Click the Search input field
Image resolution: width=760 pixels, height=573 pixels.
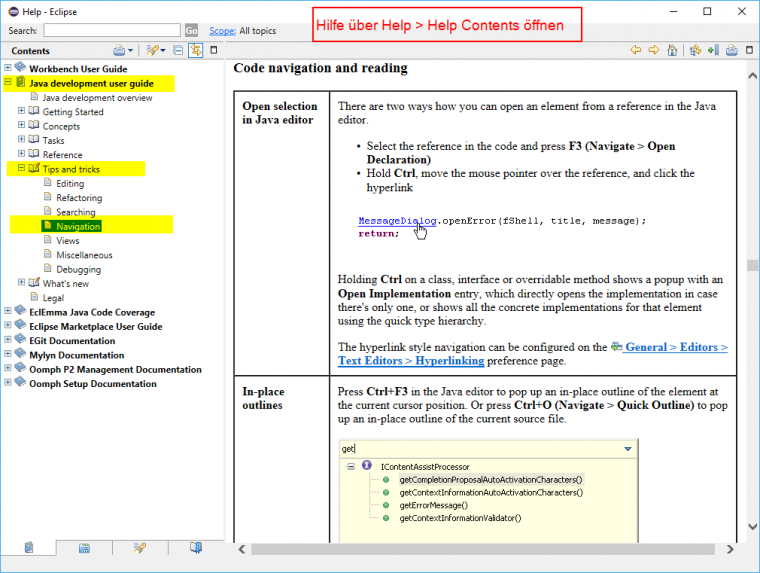(x=112, y=30)
